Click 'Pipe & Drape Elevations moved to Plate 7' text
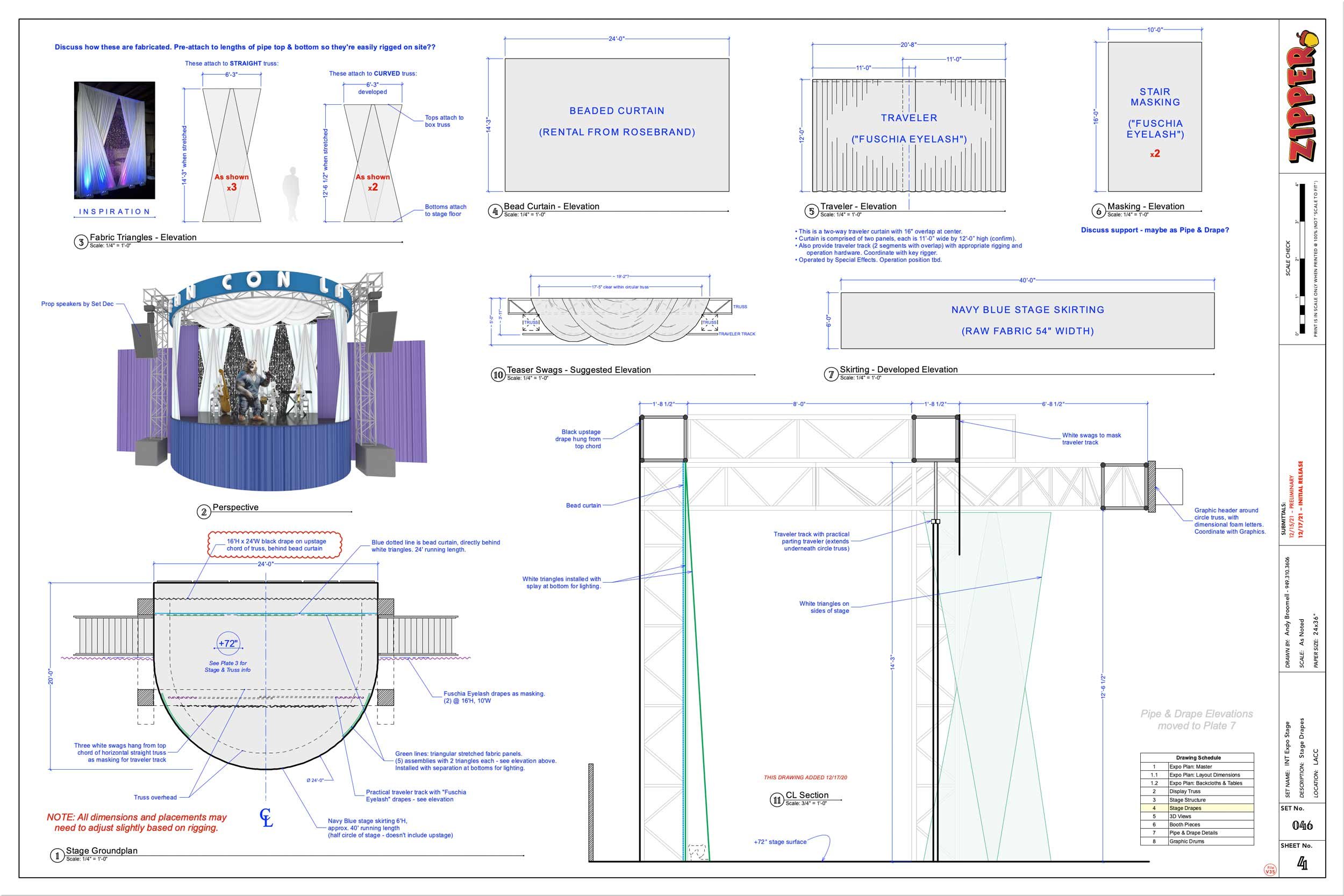The width and height of the screenshot is (1344, 896). click(1197, 719)
